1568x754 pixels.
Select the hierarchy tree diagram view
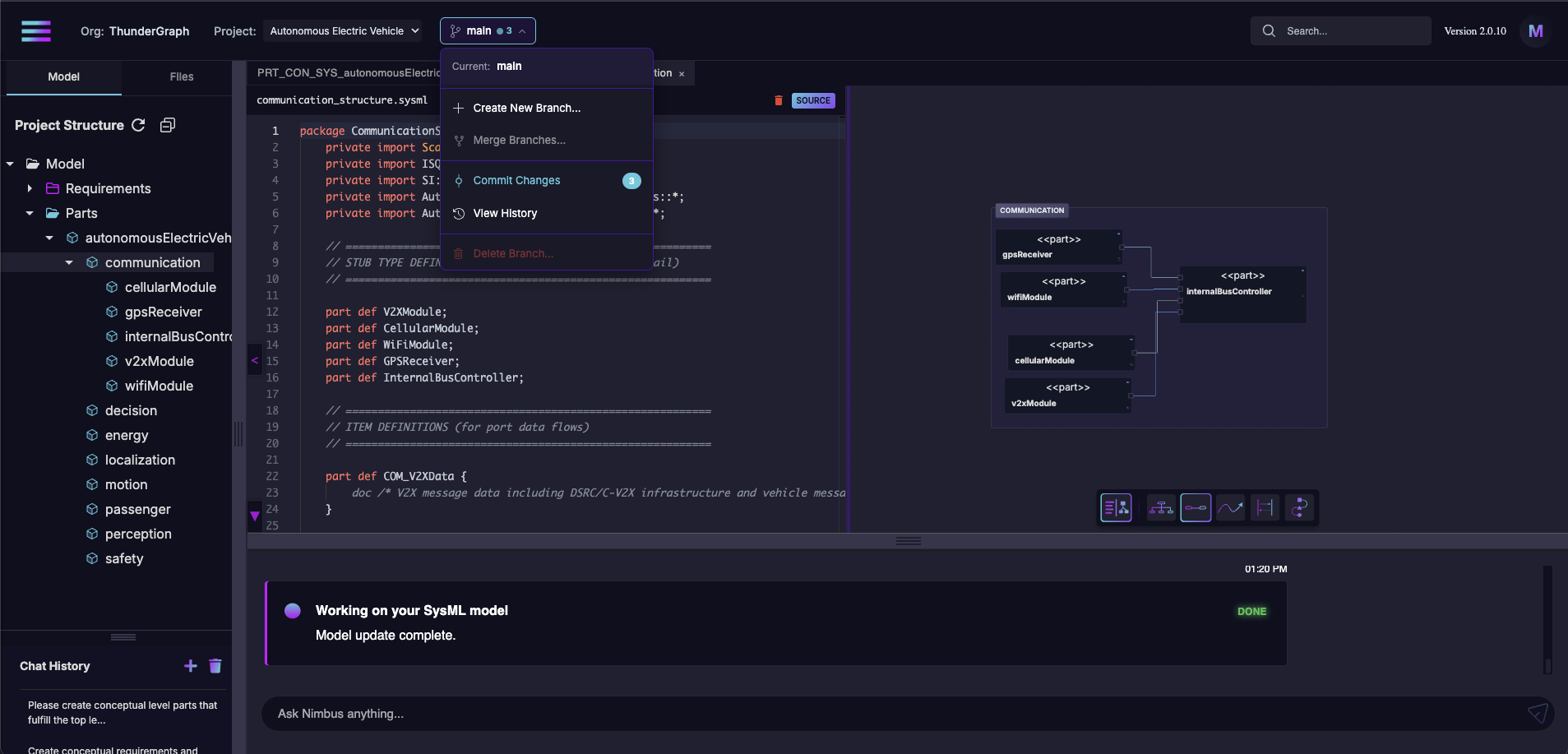coord(1161,508)
